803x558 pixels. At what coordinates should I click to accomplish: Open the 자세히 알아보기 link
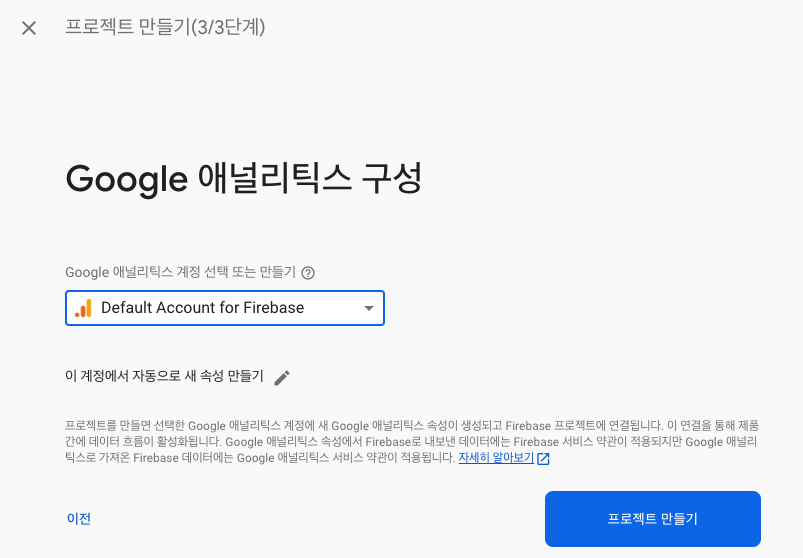click(496, 458)
